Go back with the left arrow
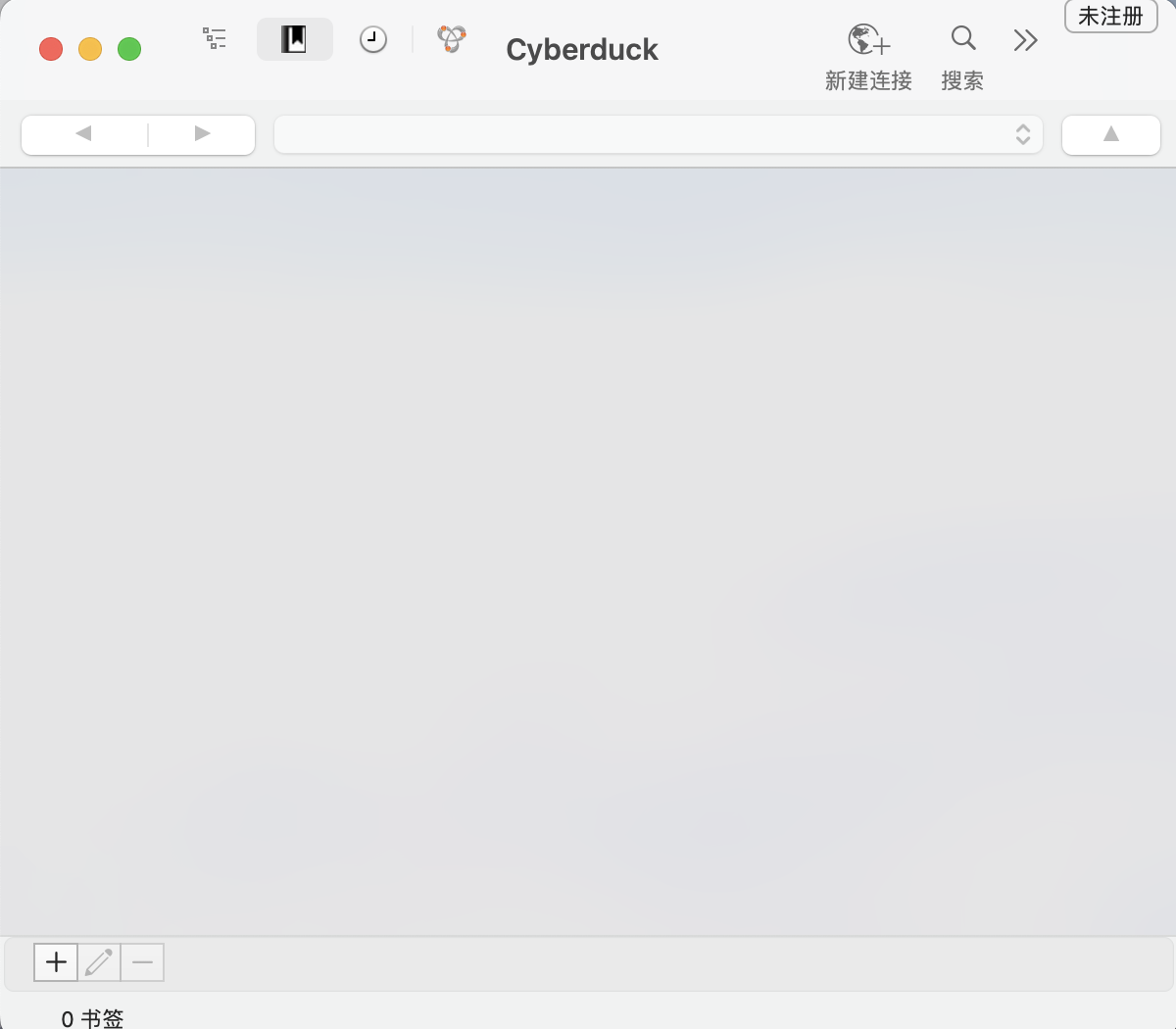Screen dimensions: 1176x1029 click(84, 134)
